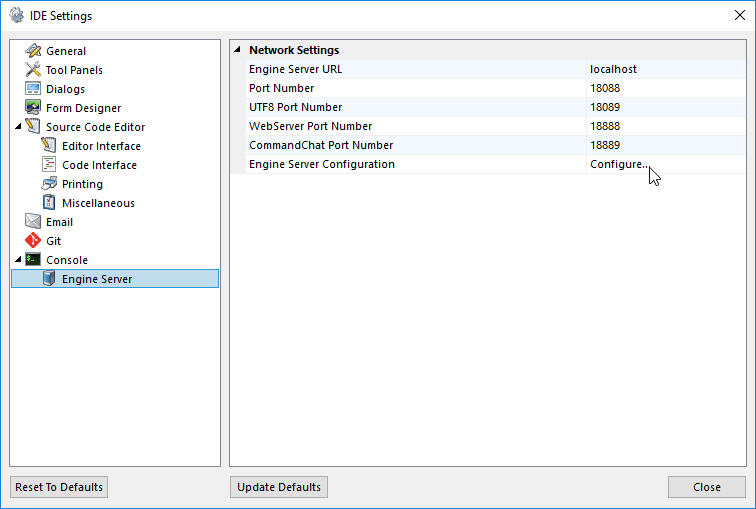Select Tool Panels in the settings tree

click(74, 70)
